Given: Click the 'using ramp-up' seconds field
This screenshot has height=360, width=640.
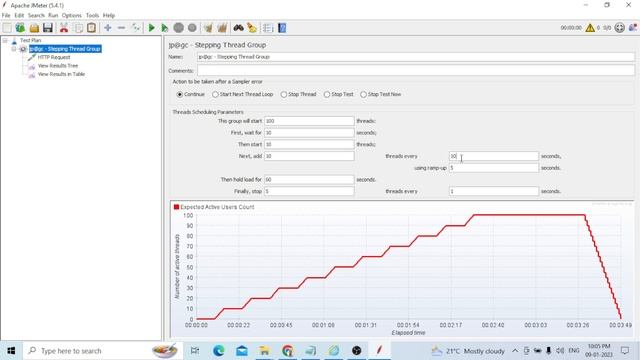Looking at the screenshot, I should click(x=493, y=168).
